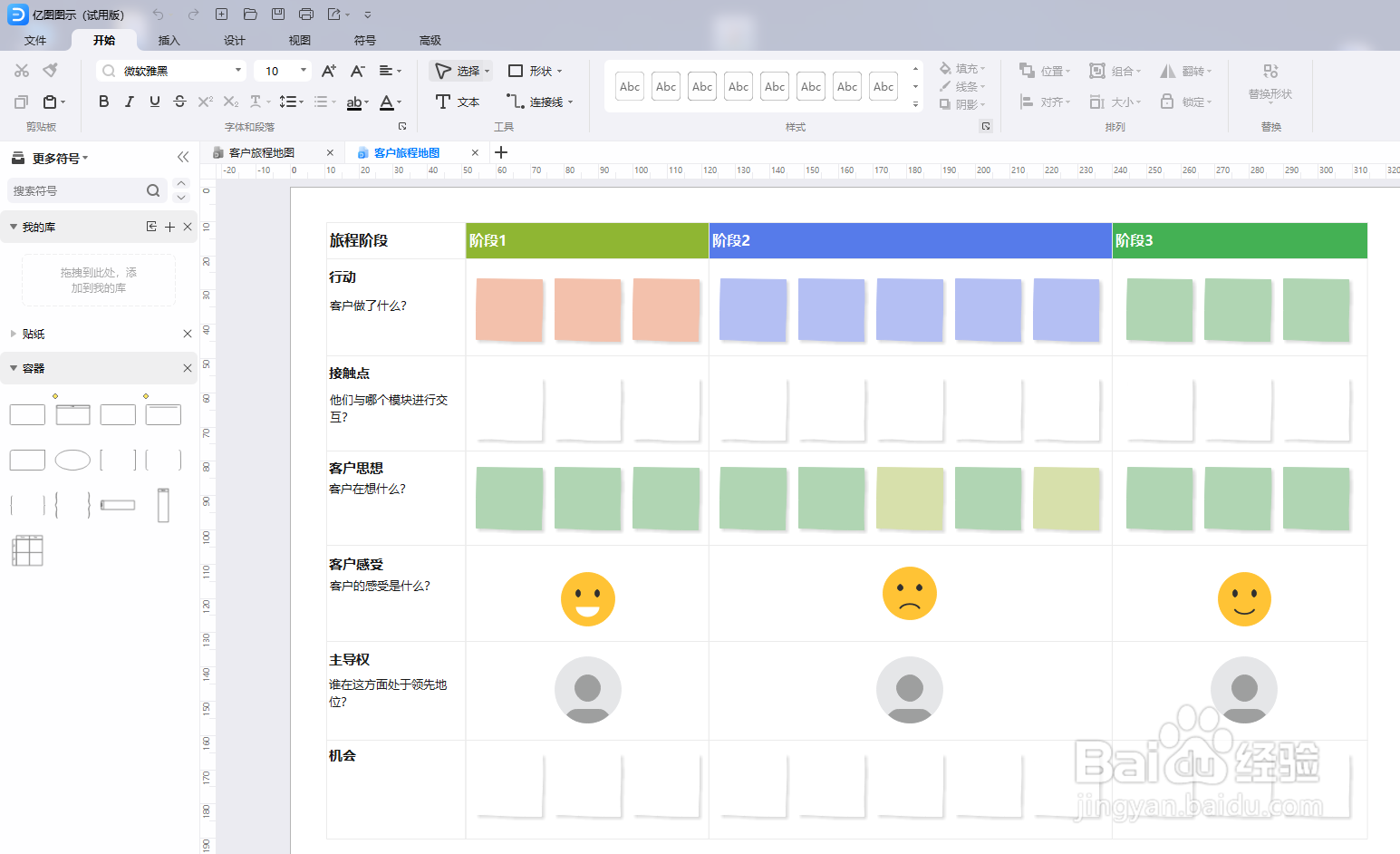Viewport: 1400px width, 854px height.
Task: Switch to the 插入 ribbon tab
Action: [x=169, y=40]
